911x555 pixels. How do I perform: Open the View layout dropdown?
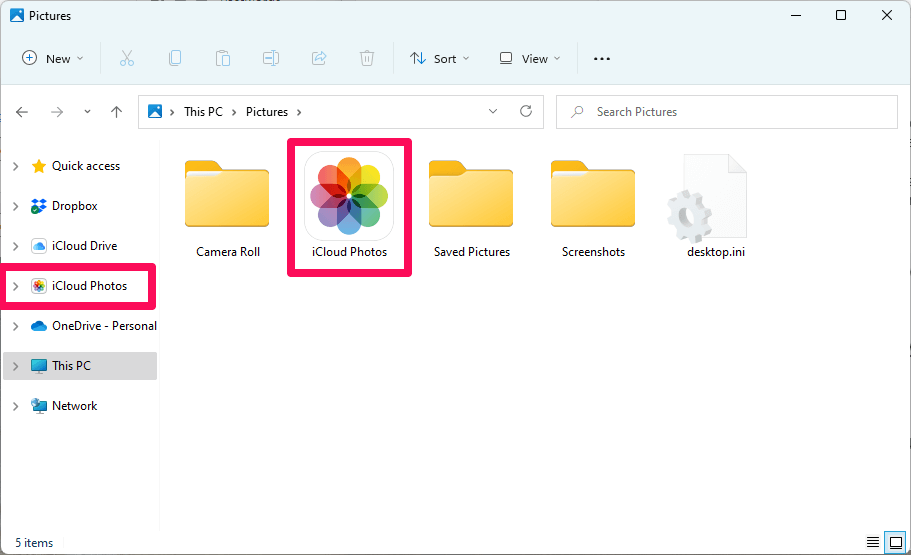530,59
